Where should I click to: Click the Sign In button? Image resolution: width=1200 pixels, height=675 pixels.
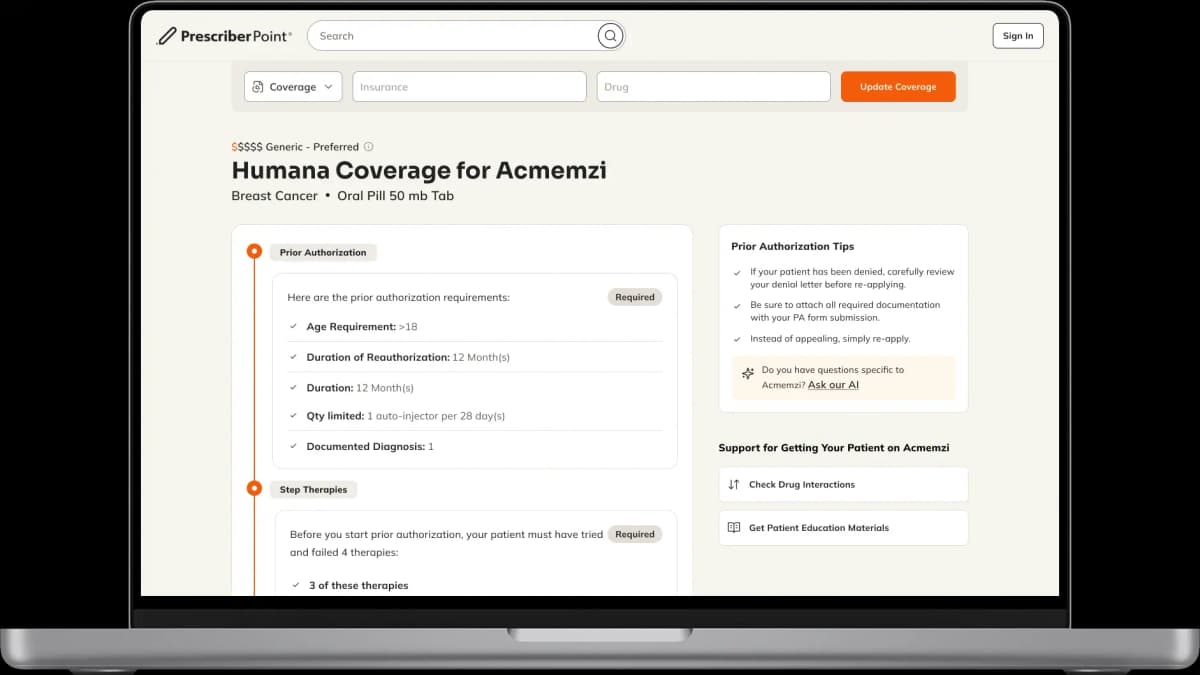(x=1017, y=35)
